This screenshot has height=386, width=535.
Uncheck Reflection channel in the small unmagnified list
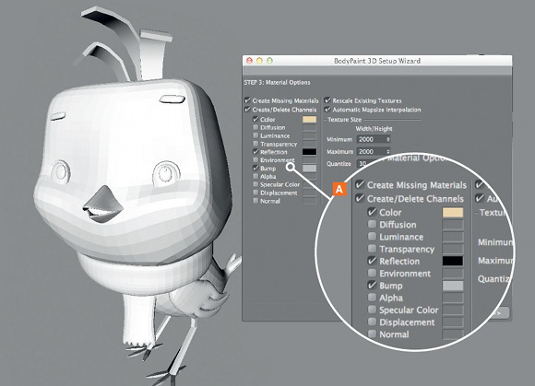coord(255,152)
